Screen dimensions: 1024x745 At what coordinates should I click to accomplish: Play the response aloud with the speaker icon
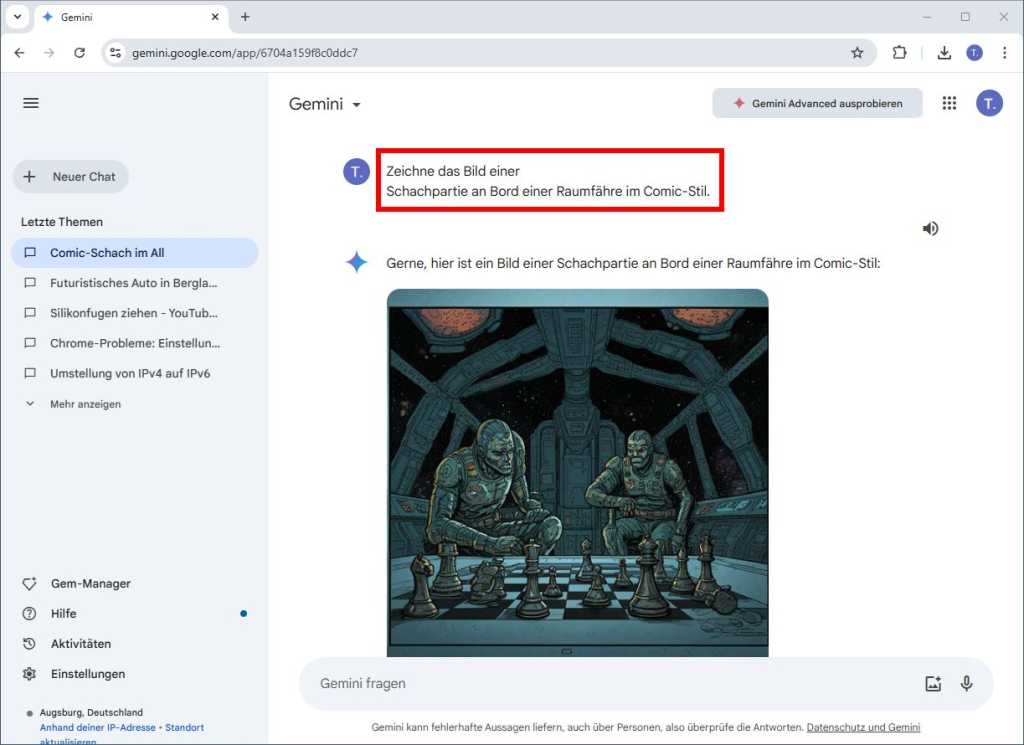pyautogui.click(x=930, y=228)
